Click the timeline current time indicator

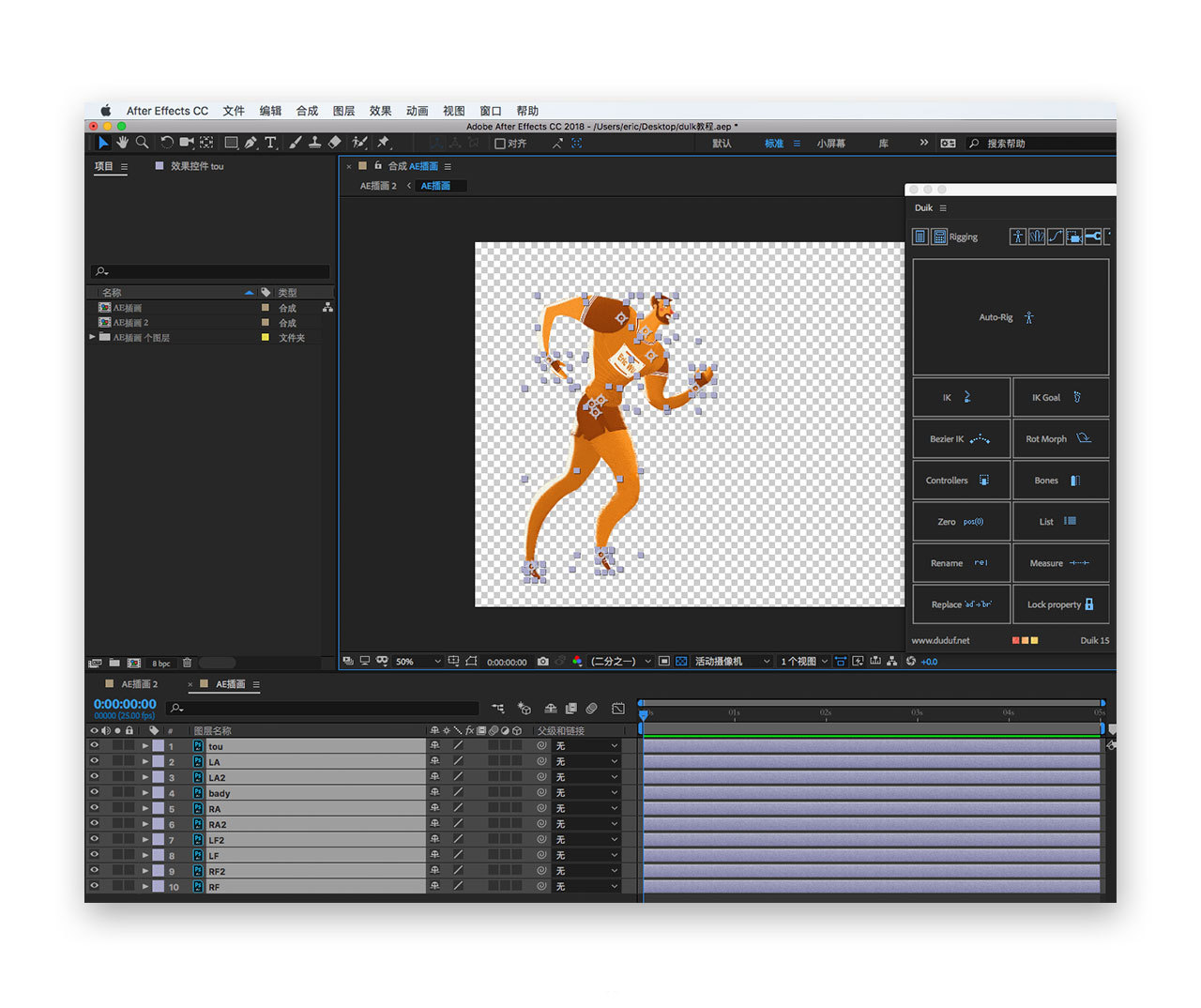click(643, 716)
